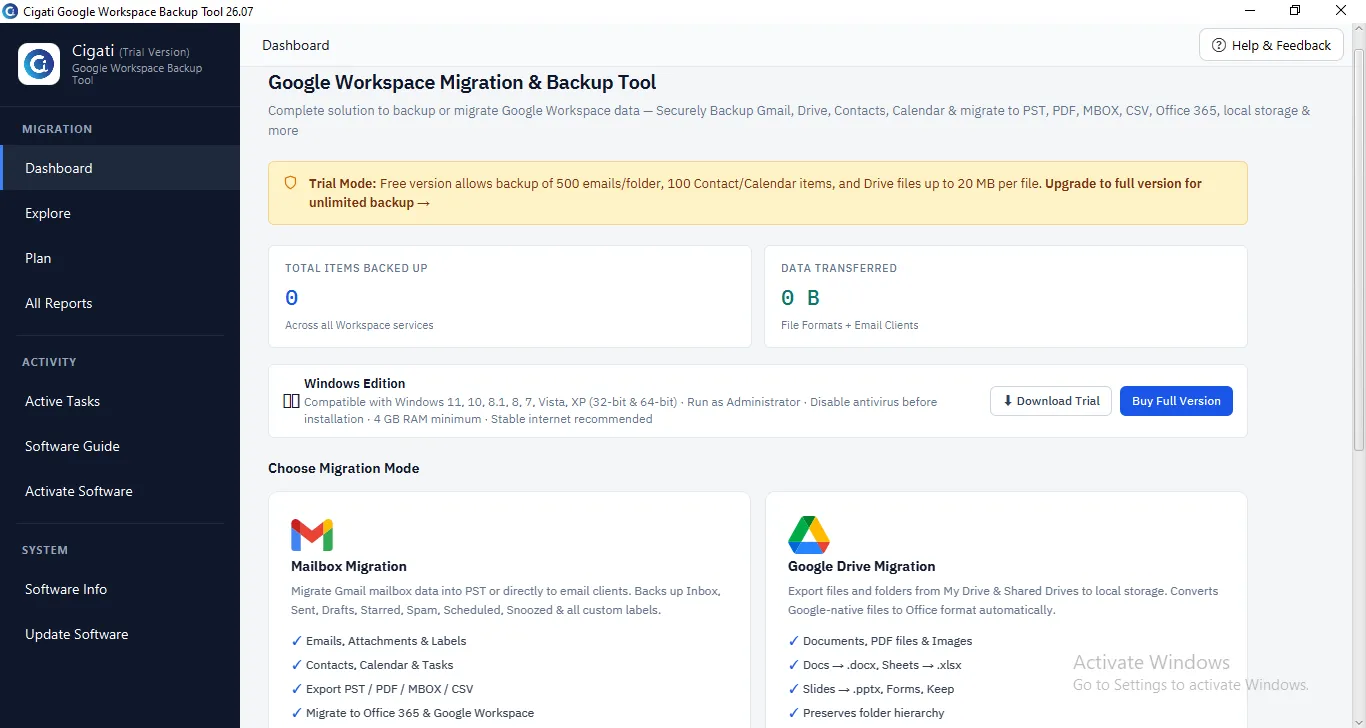This screenshot has height=728, width=1366.
Task: Show Active Tasks
Action: pyautogui.click(x=120, y=401)
